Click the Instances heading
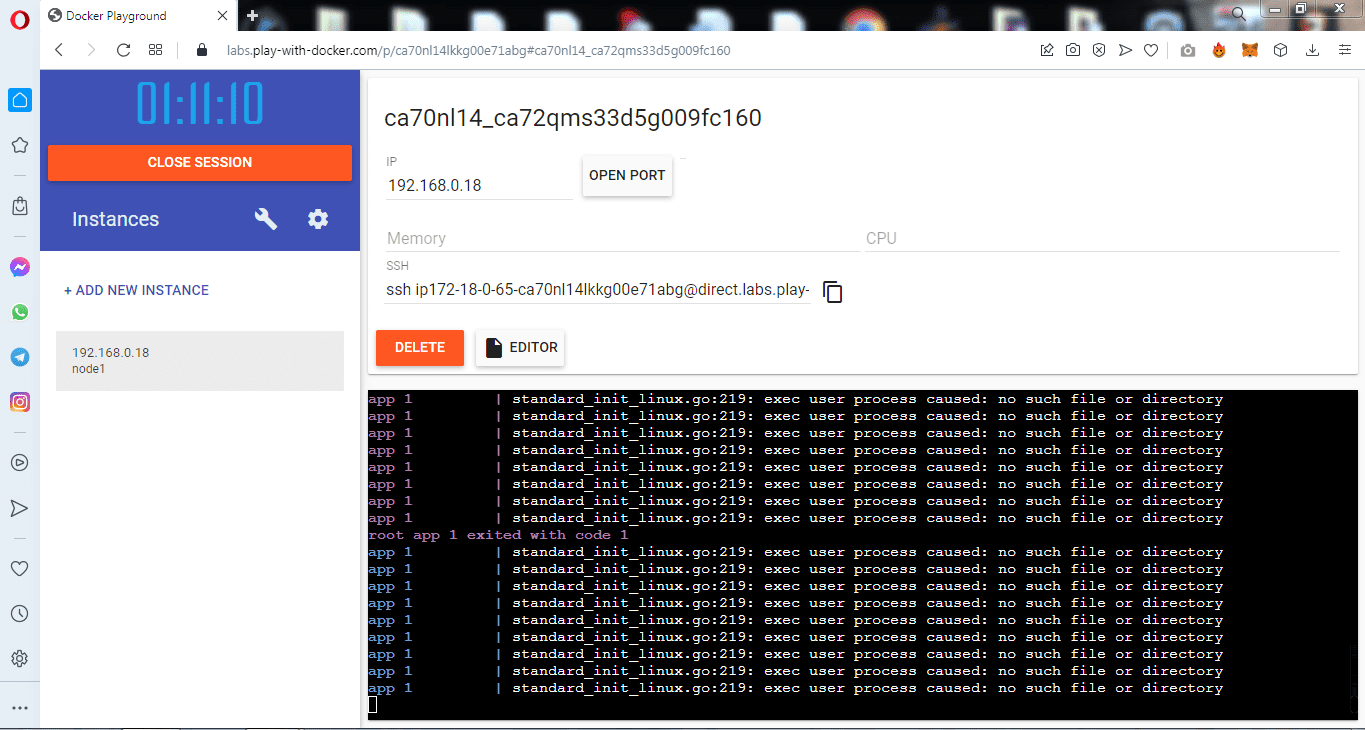The image size is (1365, 730). pos(115,219)
